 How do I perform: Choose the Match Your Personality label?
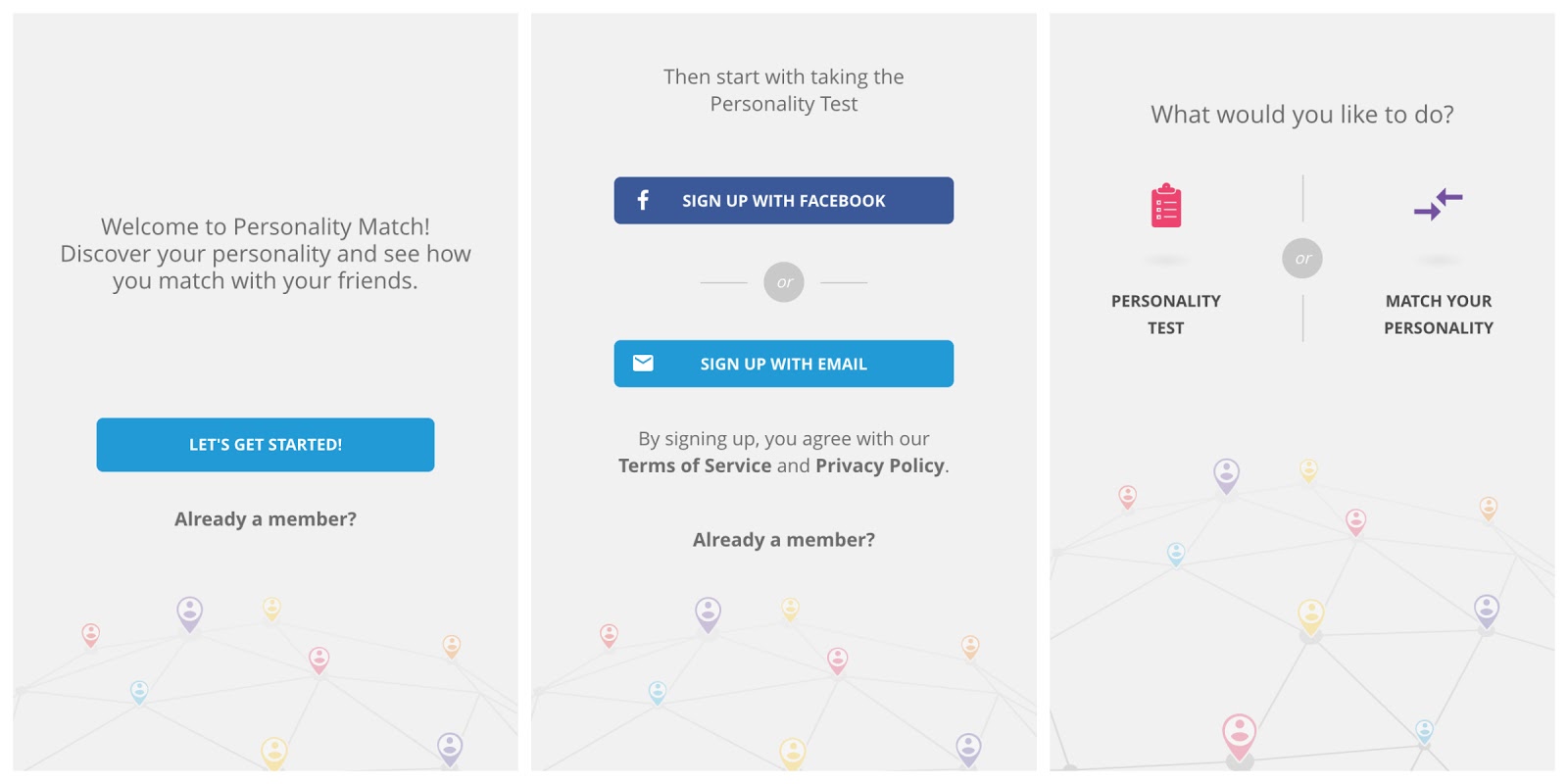coord(1438,315)
